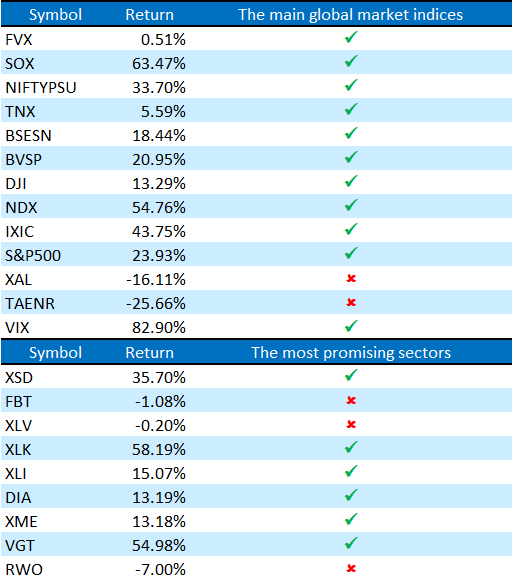Screen dimensions: 513x578
Task: Click the red cross icon in the RWO row
Action: coord(351,568)
